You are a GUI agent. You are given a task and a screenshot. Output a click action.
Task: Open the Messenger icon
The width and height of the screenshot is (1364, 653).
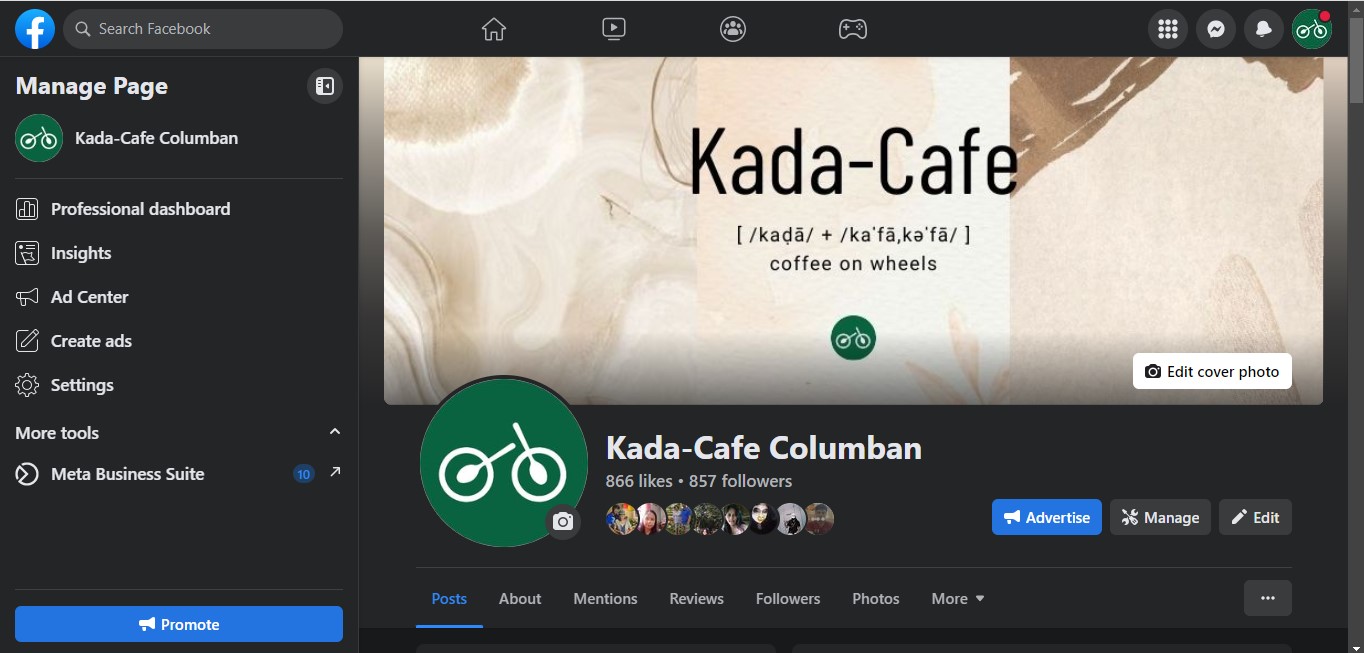[x=1216, y=29]
